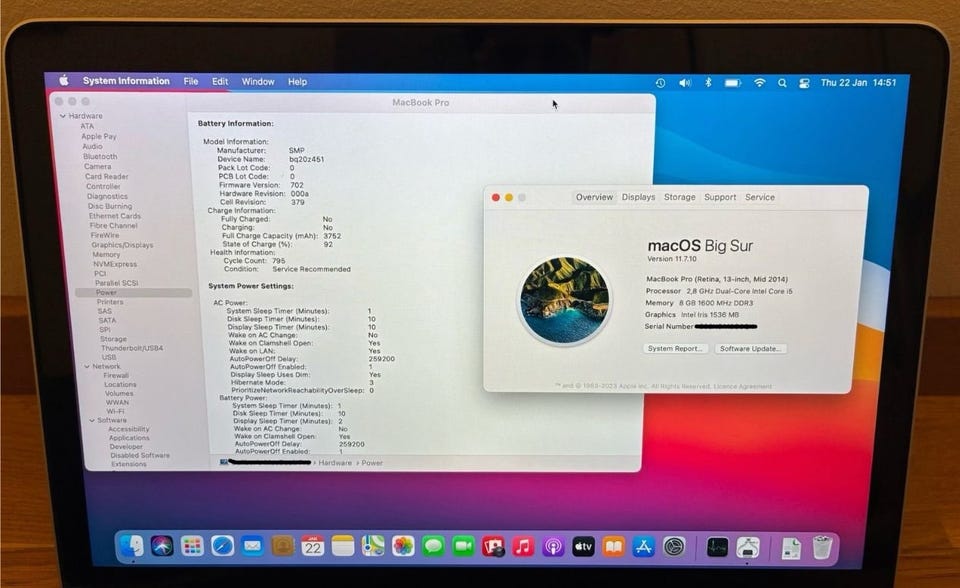The height and width of the screenshot is (588, 960).
Task: Open Launchpad in the dock
Action: click(192, 546)
